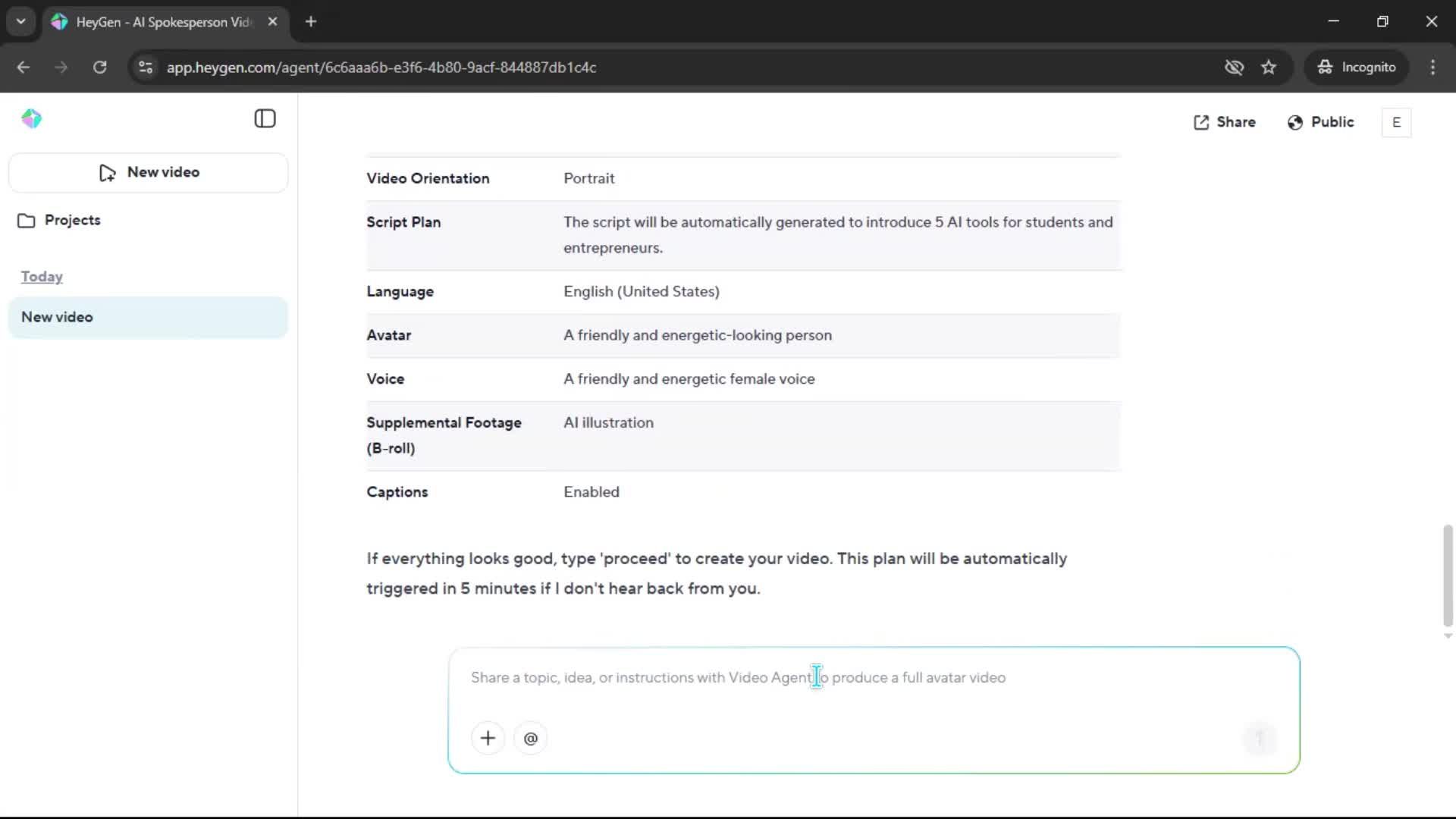Reload the page
The height and width of the screenshot is (819, 1456).
click(x=99, y=67)
